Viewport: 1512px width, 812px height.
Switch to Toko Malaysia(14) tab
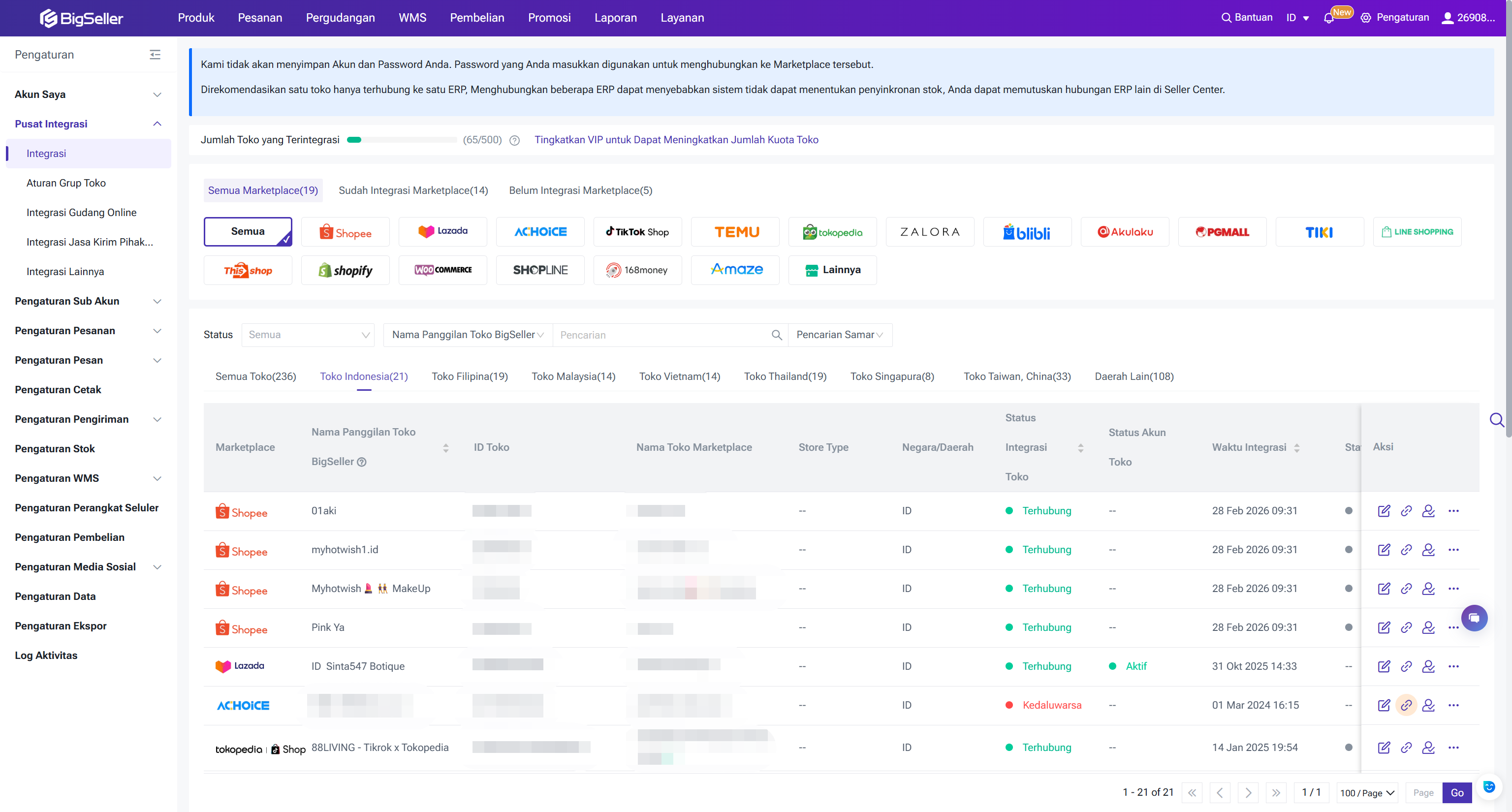(x=573, y=376)
